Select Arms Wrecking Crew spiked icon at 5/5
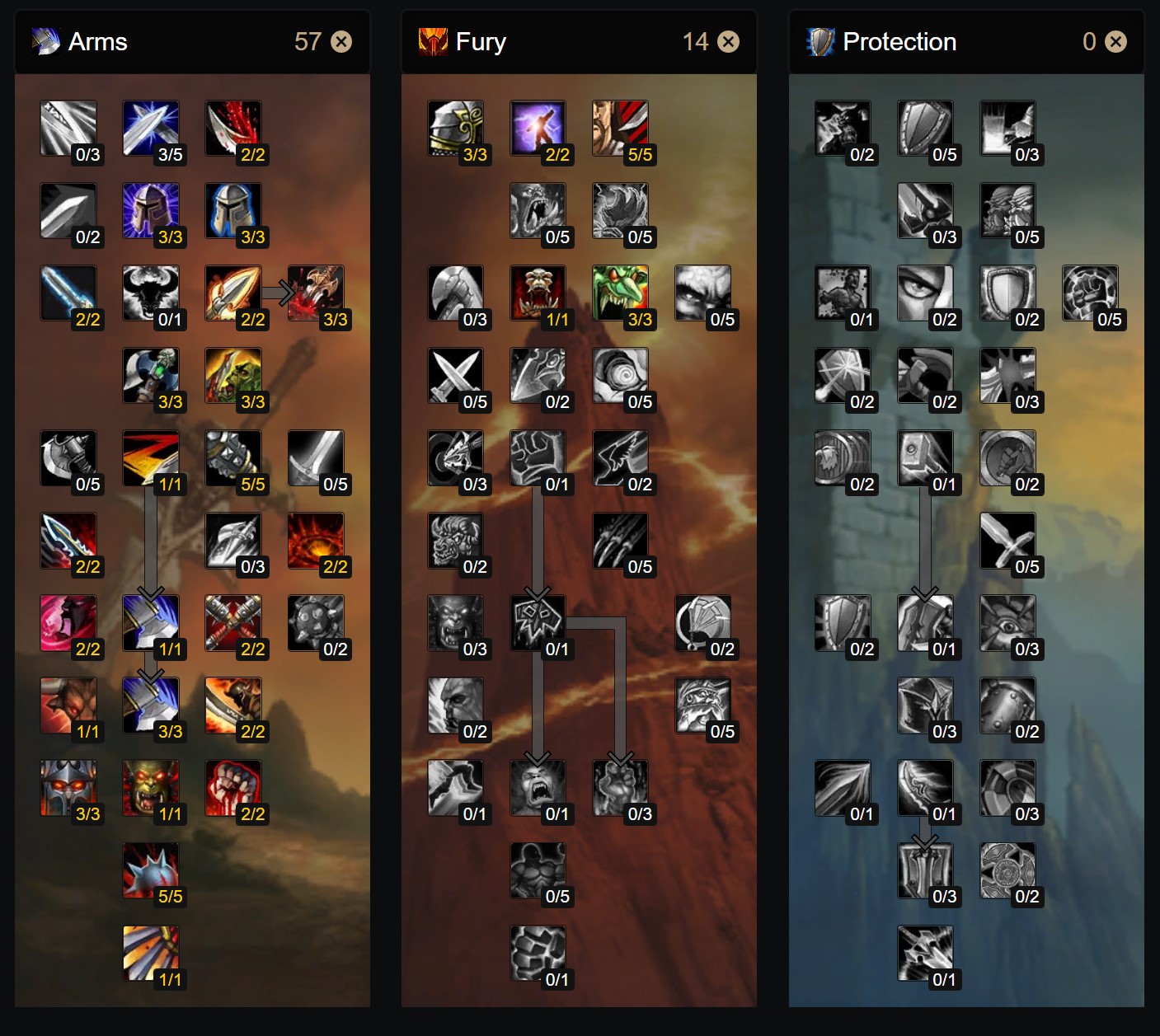 click(151, 870)
